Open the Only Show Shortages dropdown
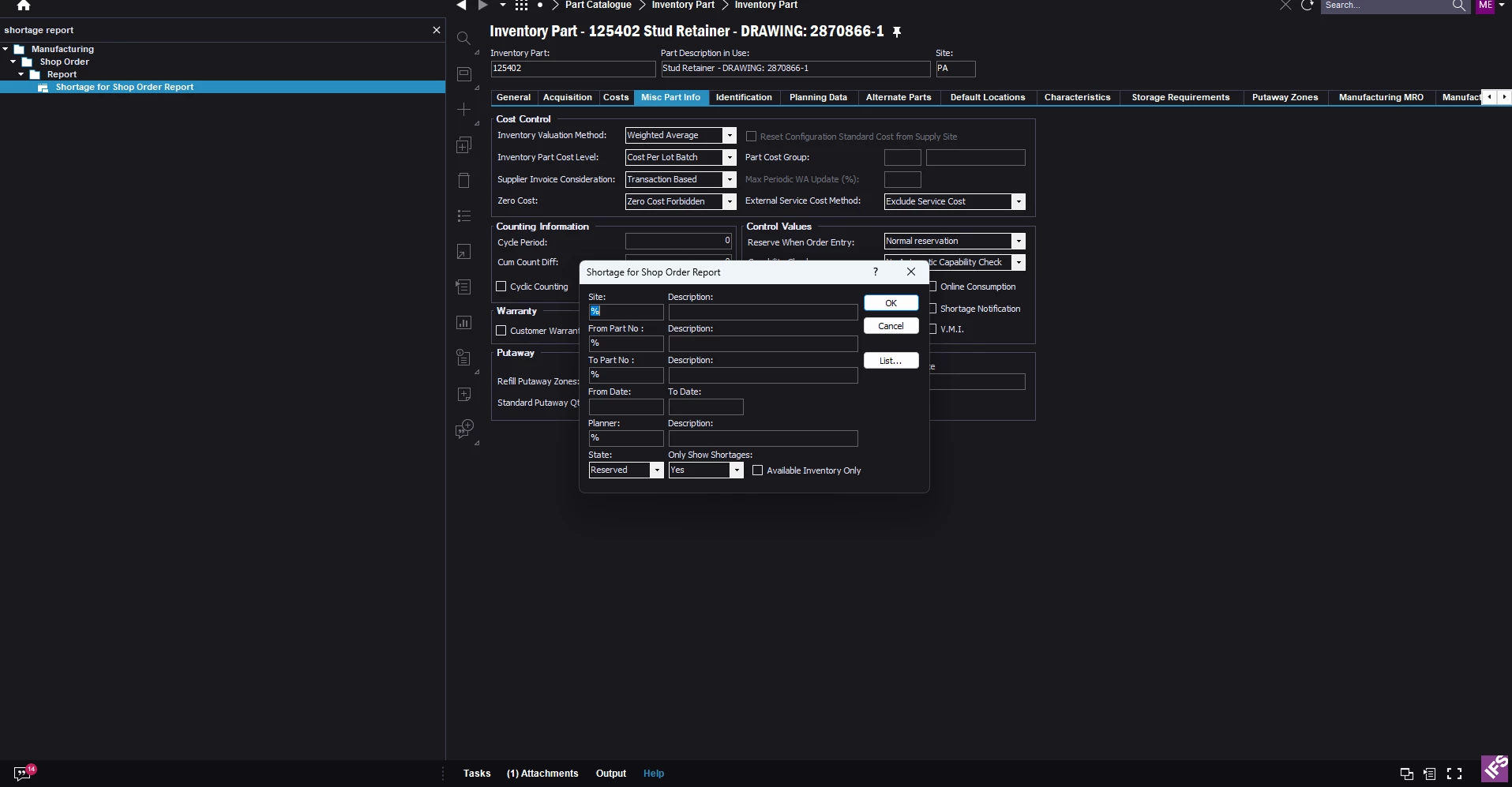 pyautogui.click(x=736, y=470)
